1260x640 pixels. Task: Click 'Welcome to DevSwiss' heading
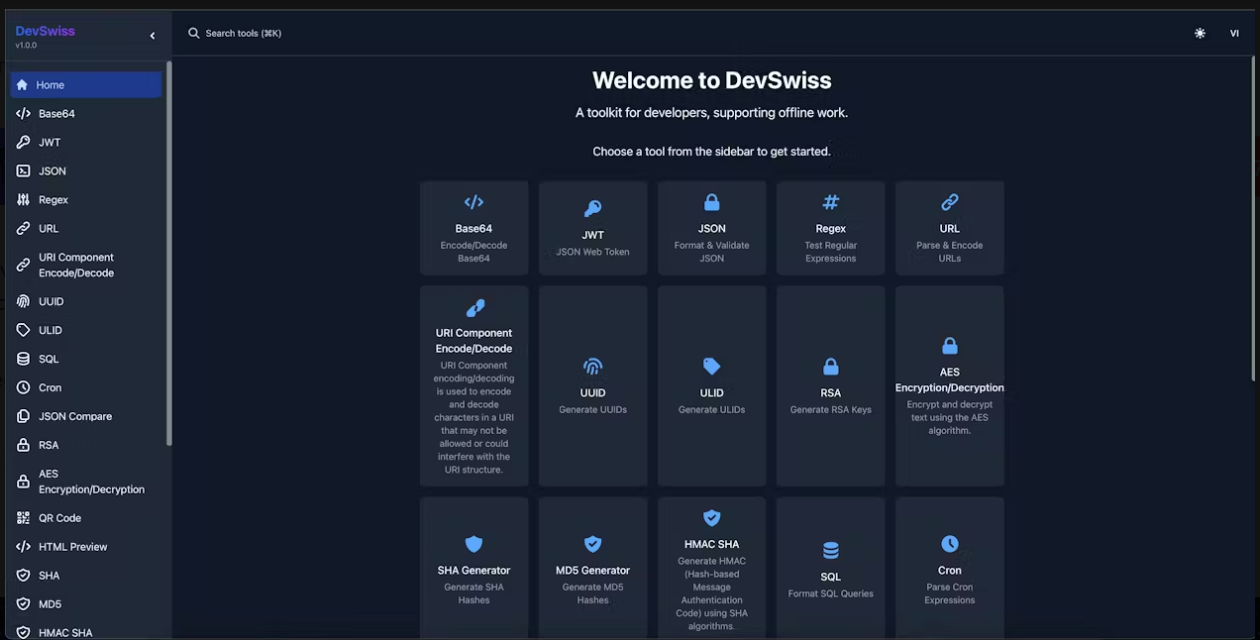712,81
